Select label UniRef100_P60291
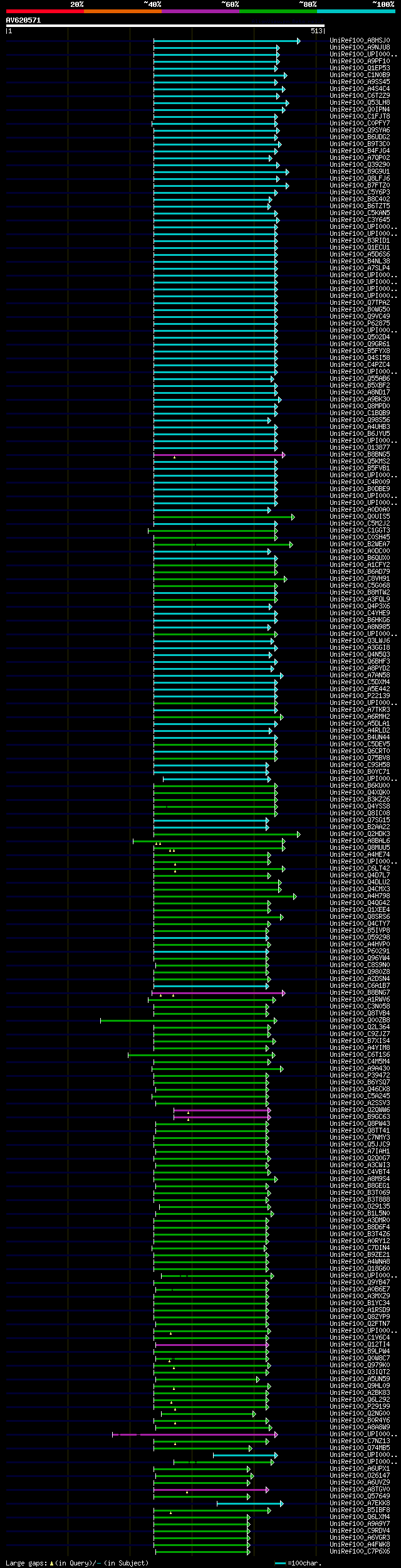This screenshot has height=1568, width=401. (360, 951)
